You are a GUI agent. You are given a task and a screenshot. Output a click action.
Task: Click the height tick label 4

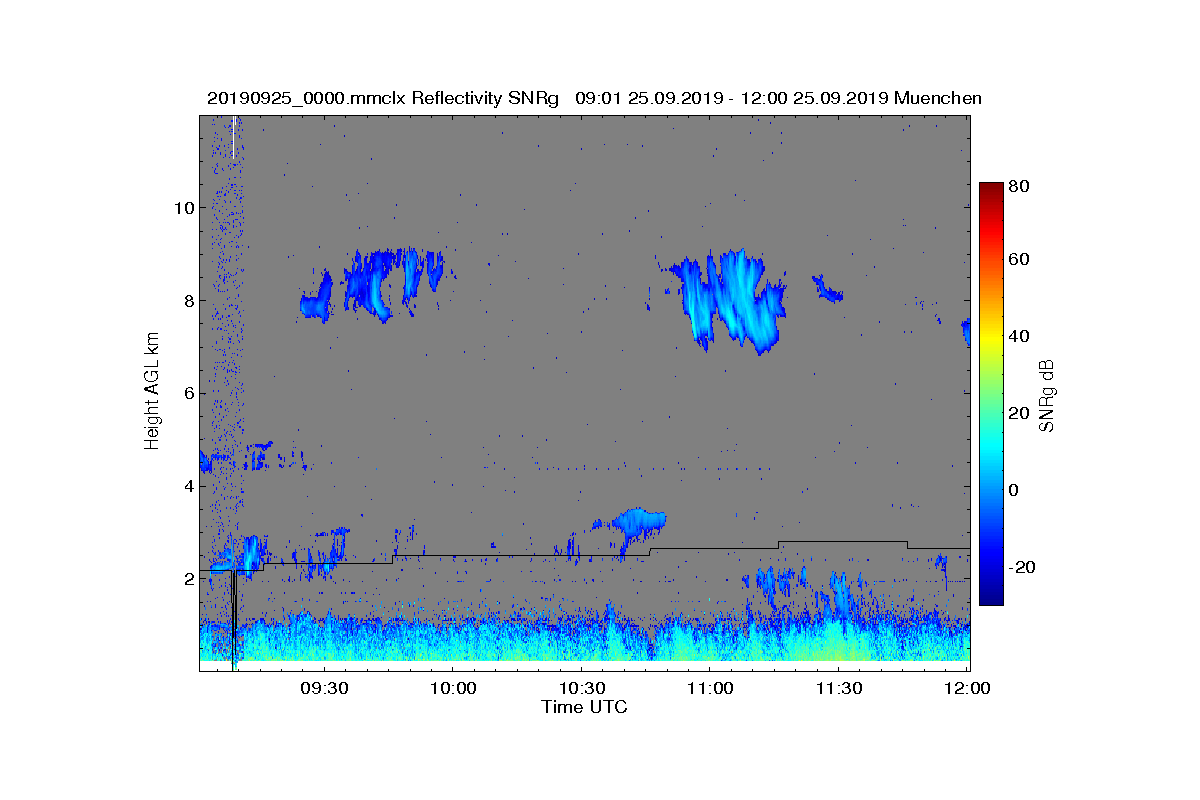pyautogui.click(x=187, y=487)
